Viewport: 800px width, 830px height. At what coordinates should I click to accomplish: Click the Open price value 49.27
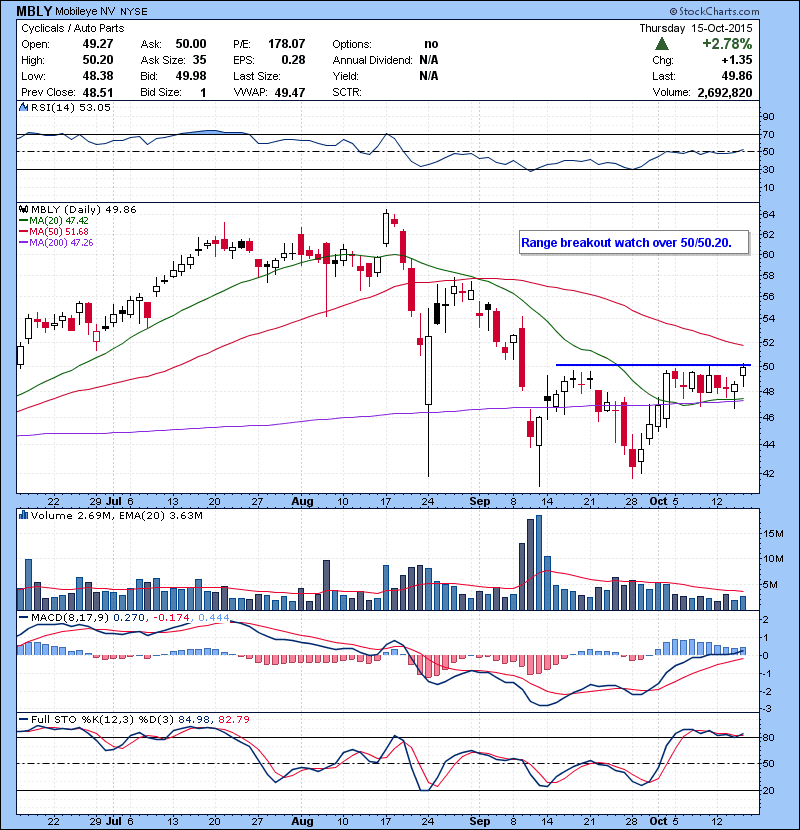98,44
